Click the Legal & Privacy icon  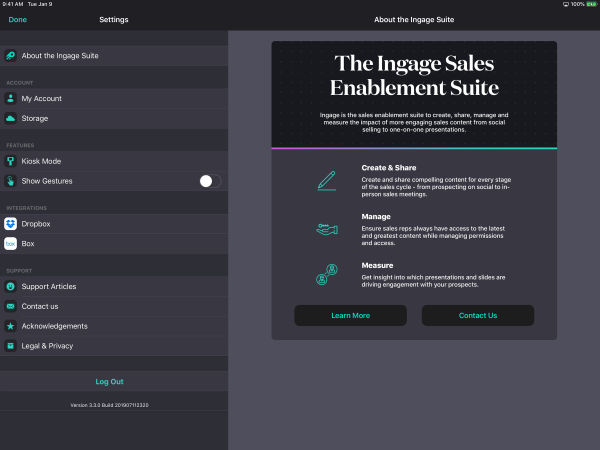(x=10, y=346)
